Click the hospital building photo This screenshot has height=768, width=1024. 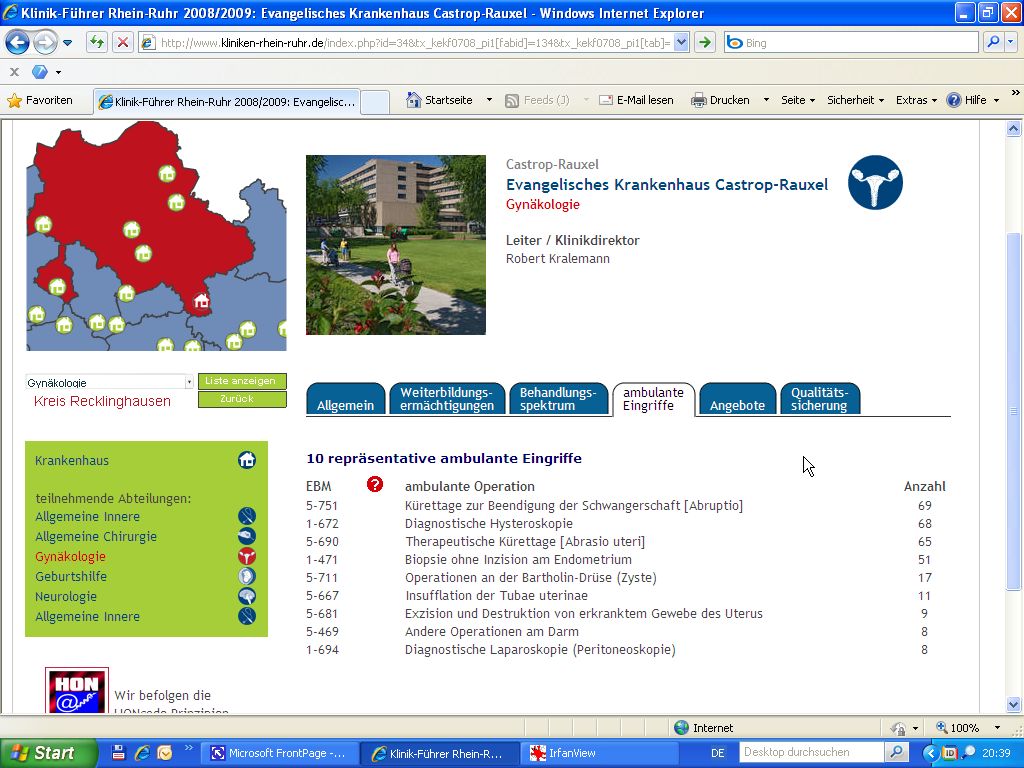[396, 245]
